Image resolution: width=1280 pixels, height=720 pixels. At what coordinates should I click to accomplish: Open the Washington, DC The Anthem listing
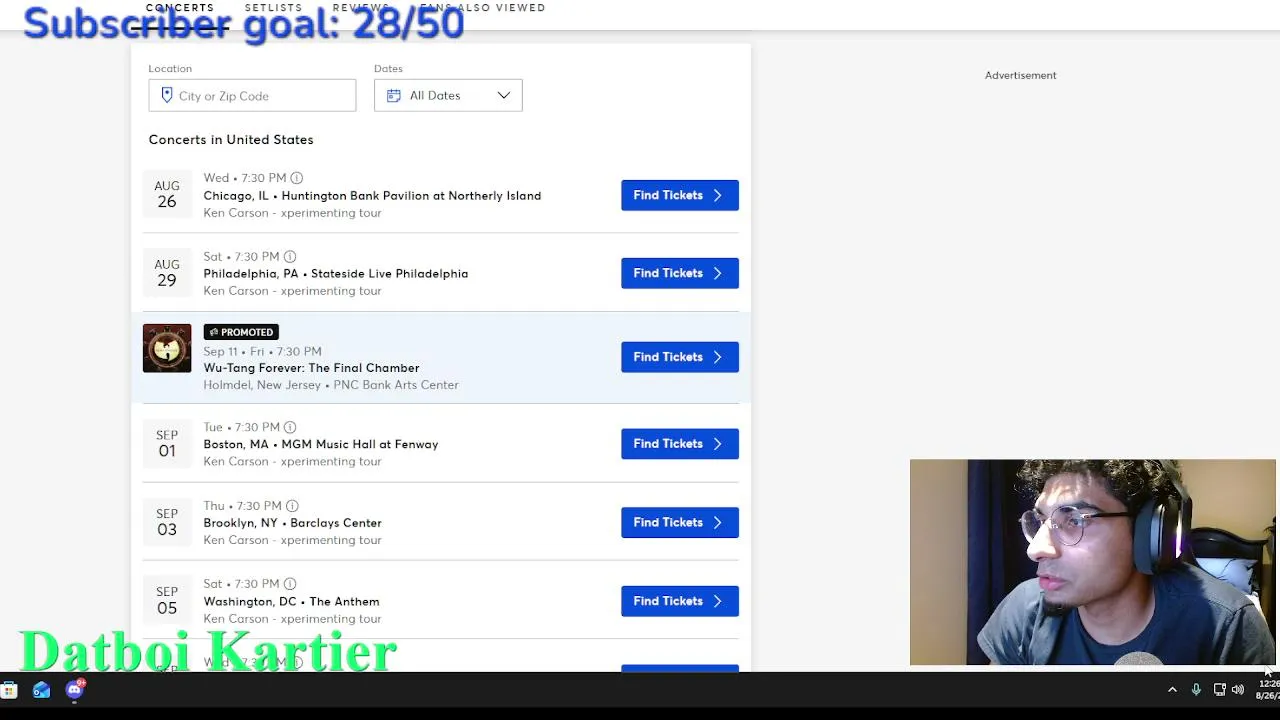pos(291,602)
